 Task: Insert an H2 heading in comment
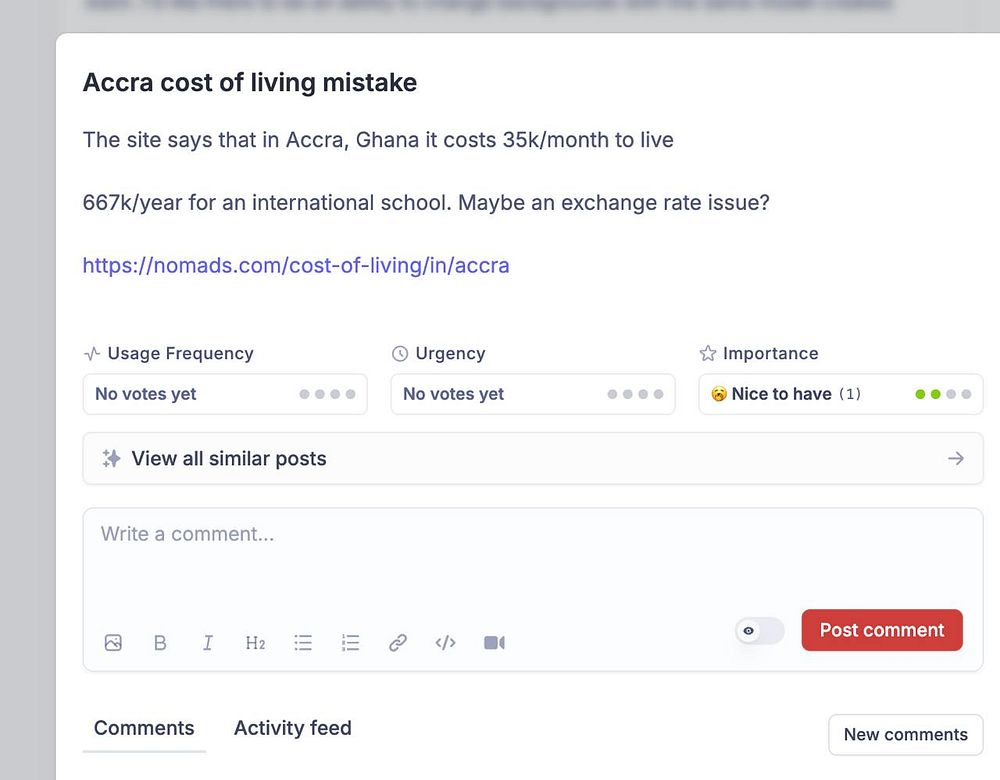coord(255,643)
